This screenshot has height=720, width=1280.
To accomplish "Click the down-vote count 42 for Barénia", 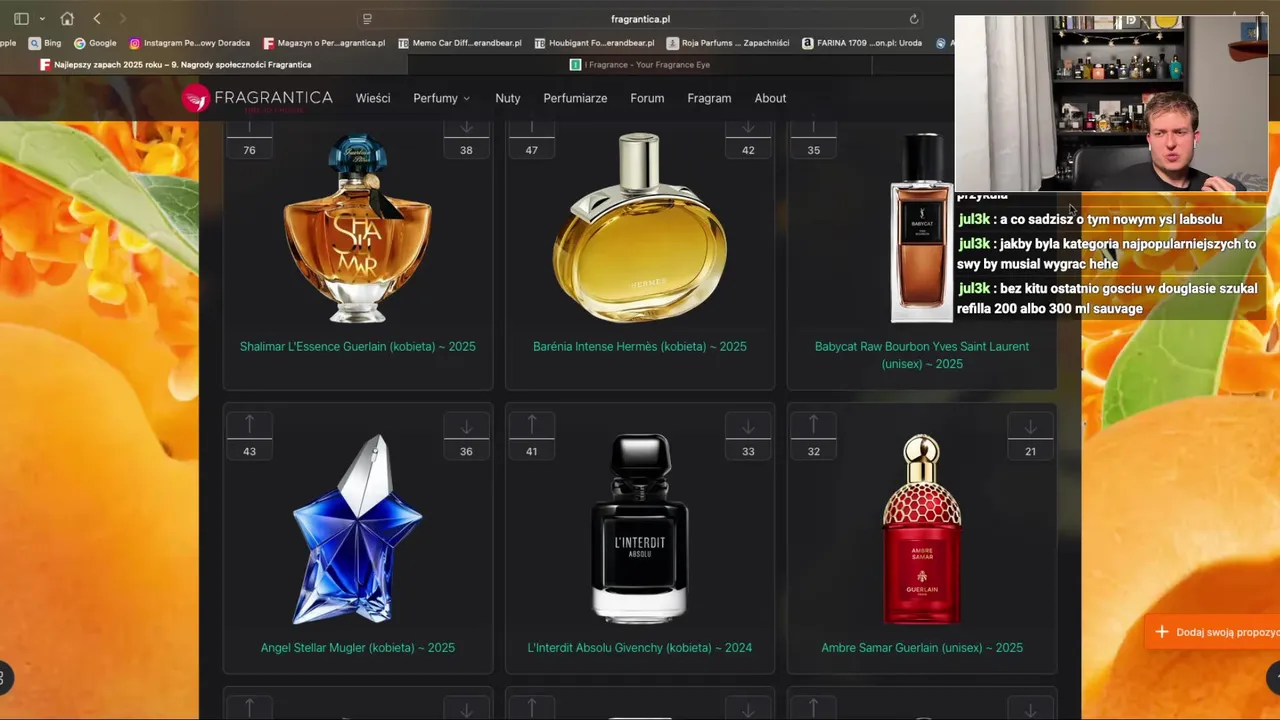I will click(748, 150).
